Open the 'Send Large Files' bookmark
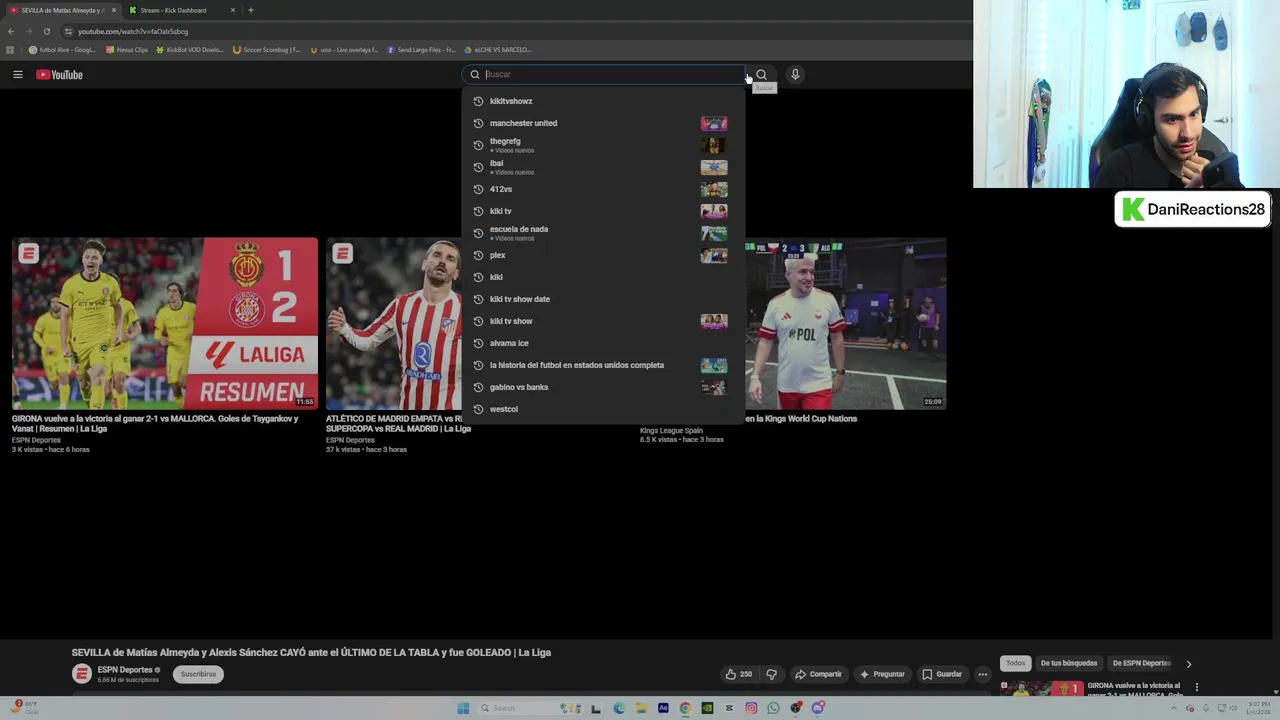This screenshot has height=720, width=1280. tap(421, 49)
